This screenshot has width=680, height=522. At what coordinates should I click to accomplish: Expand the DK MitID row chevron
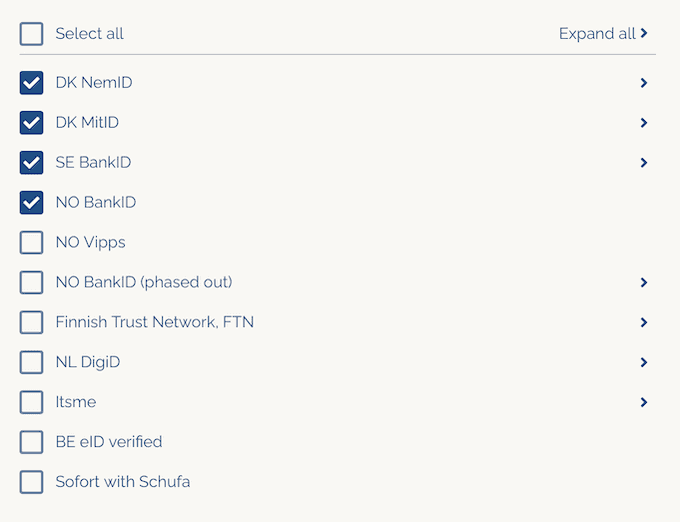tap(644, 123)
